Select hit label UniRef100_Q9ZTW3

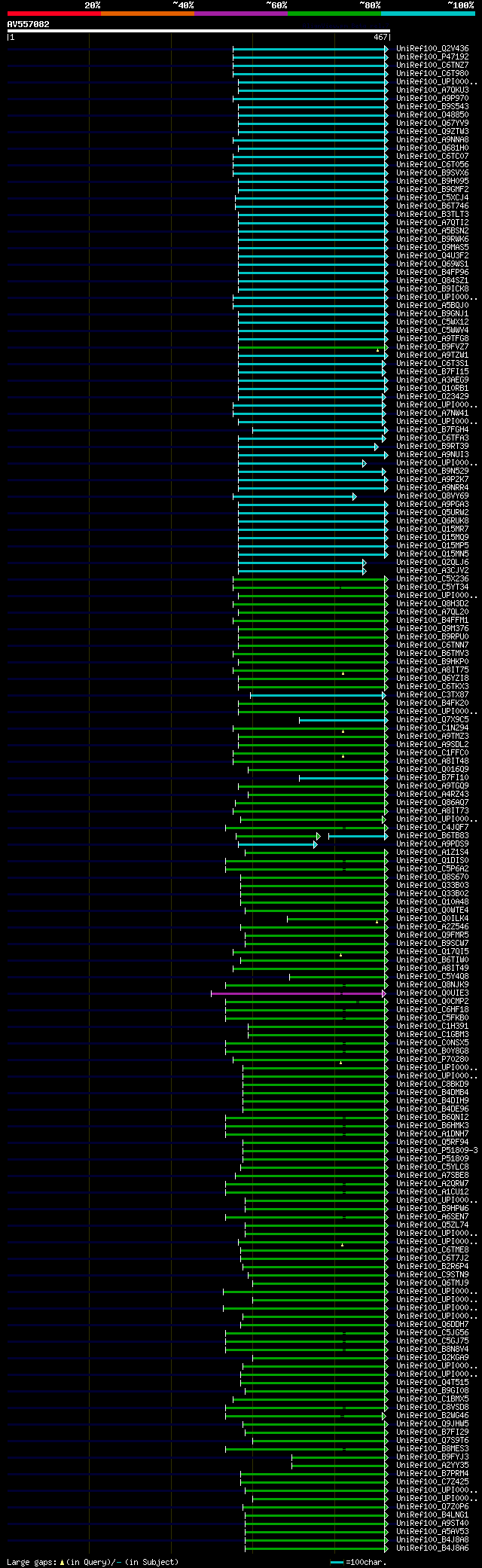click(432, 132)
